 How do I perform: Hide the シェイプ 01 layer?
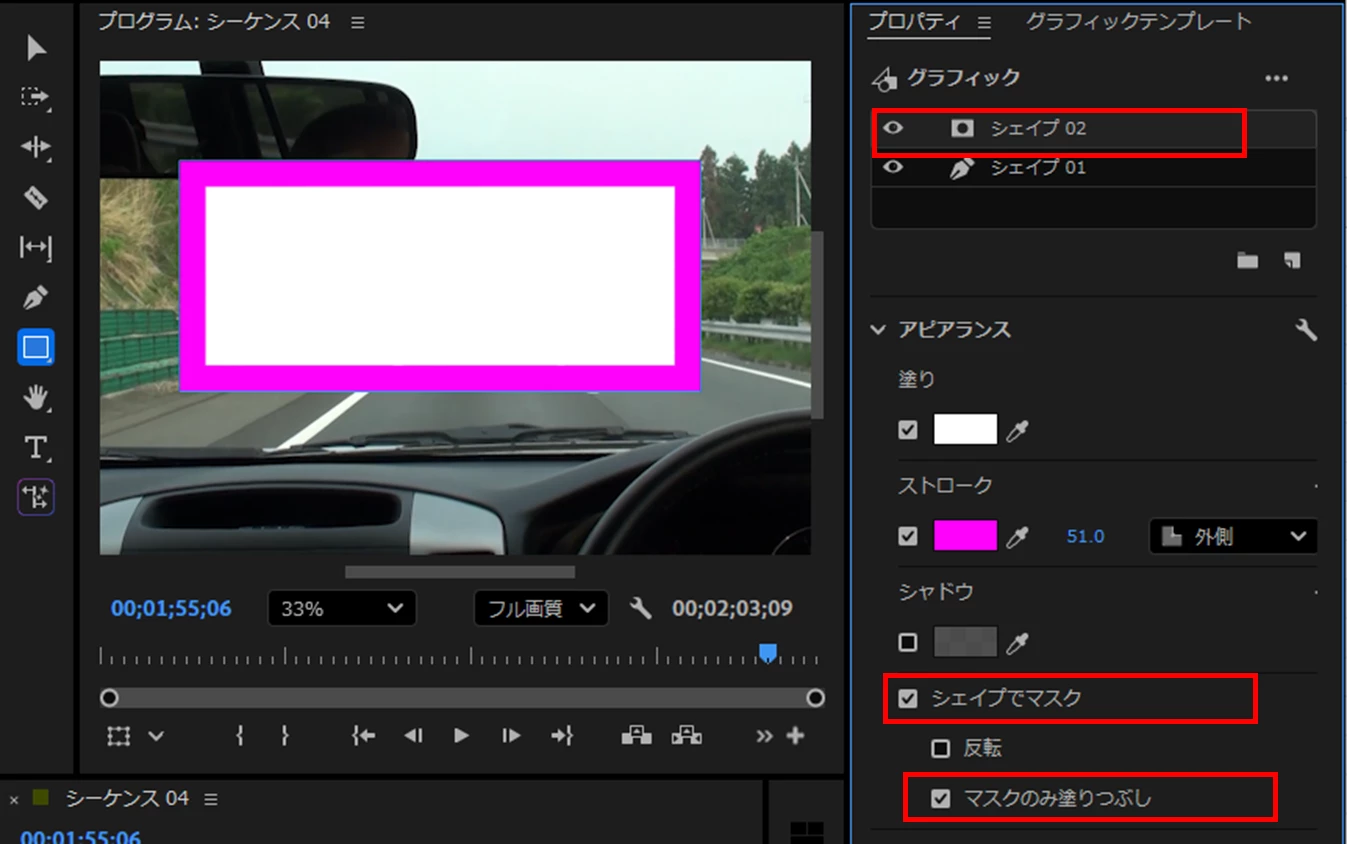[x=892, y=167]
